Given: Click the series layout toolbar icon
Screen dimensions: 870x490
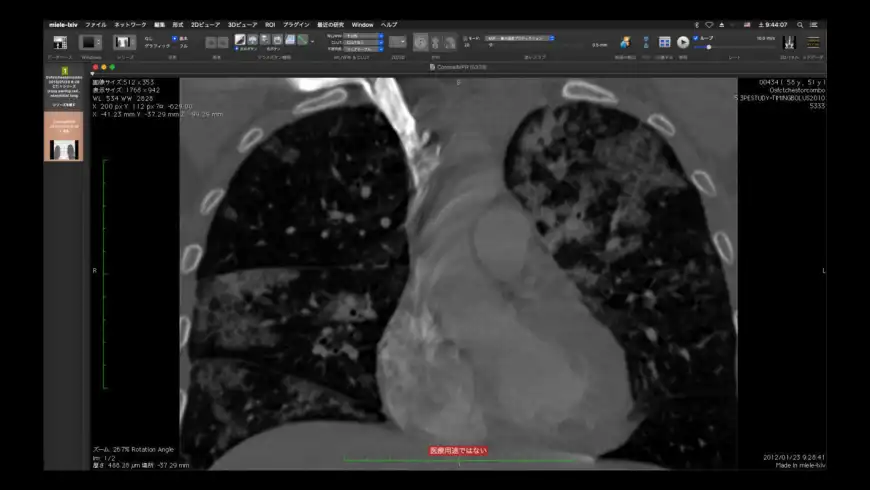Looking at the screenshot, I should 125,42.
